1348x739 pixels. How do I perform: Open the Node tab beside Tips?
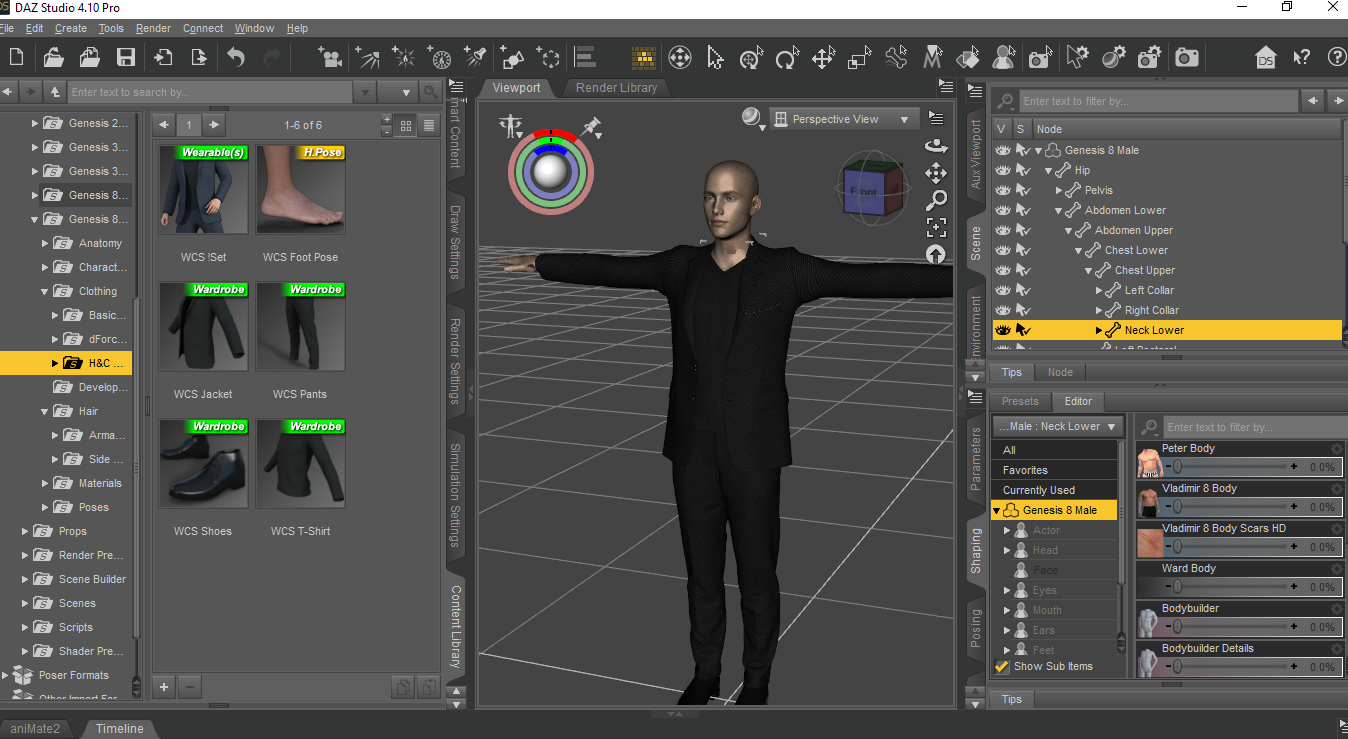tap(1060, 372)
